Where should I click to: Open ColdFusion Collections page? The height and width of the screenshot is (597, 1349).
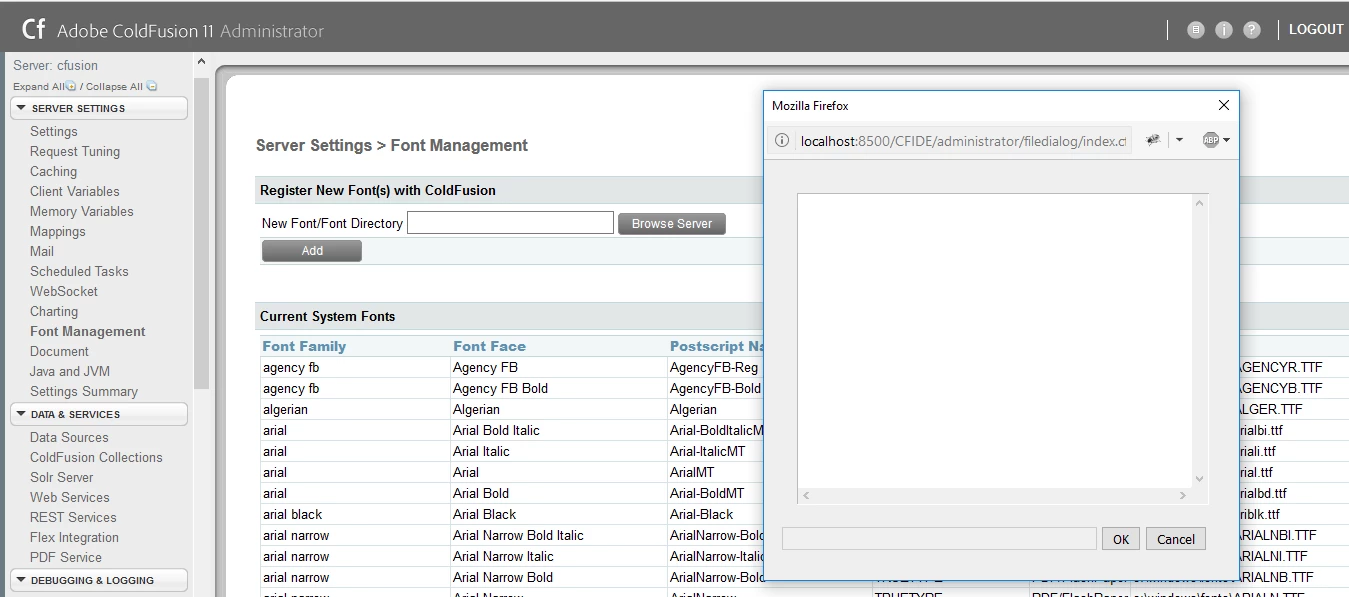point(96,457)
